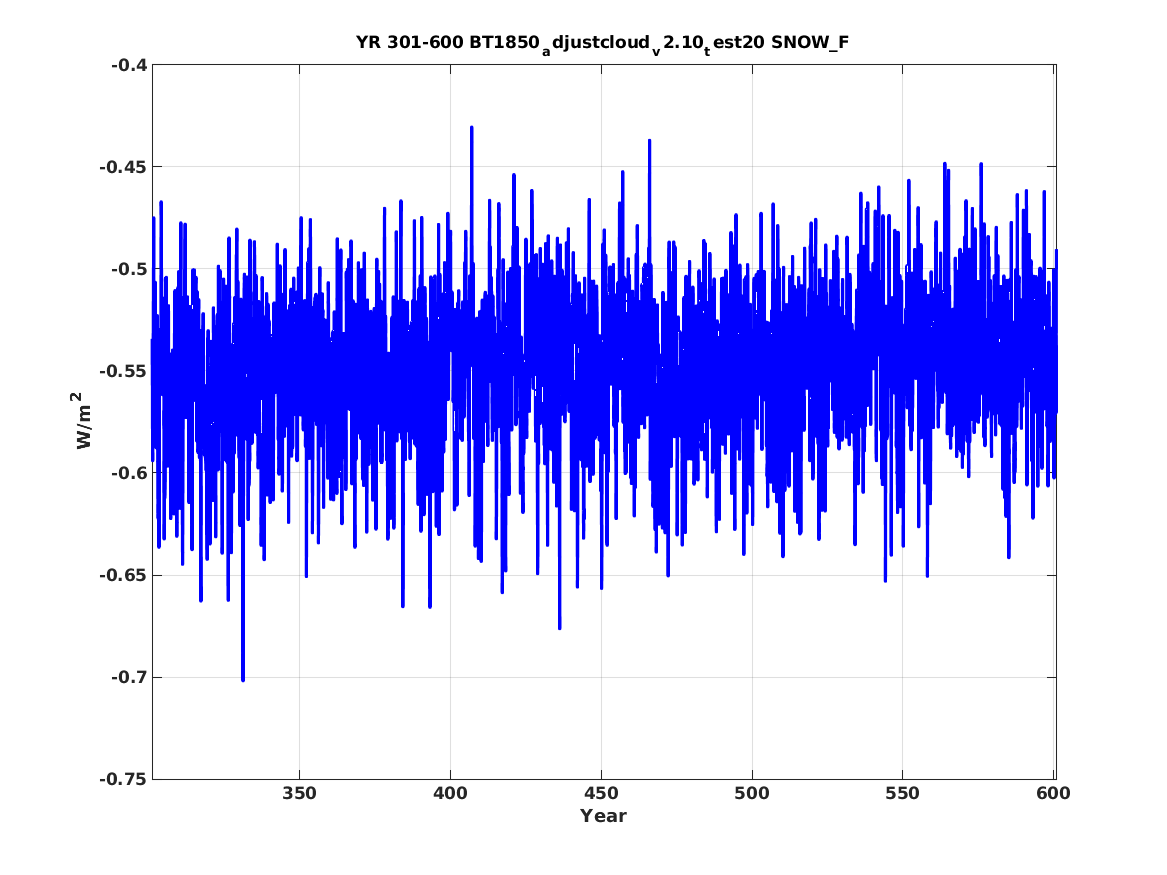1167x875 pixels.
Task: Click the x-axis tick label 500
Action: click(x=752, y=794)
